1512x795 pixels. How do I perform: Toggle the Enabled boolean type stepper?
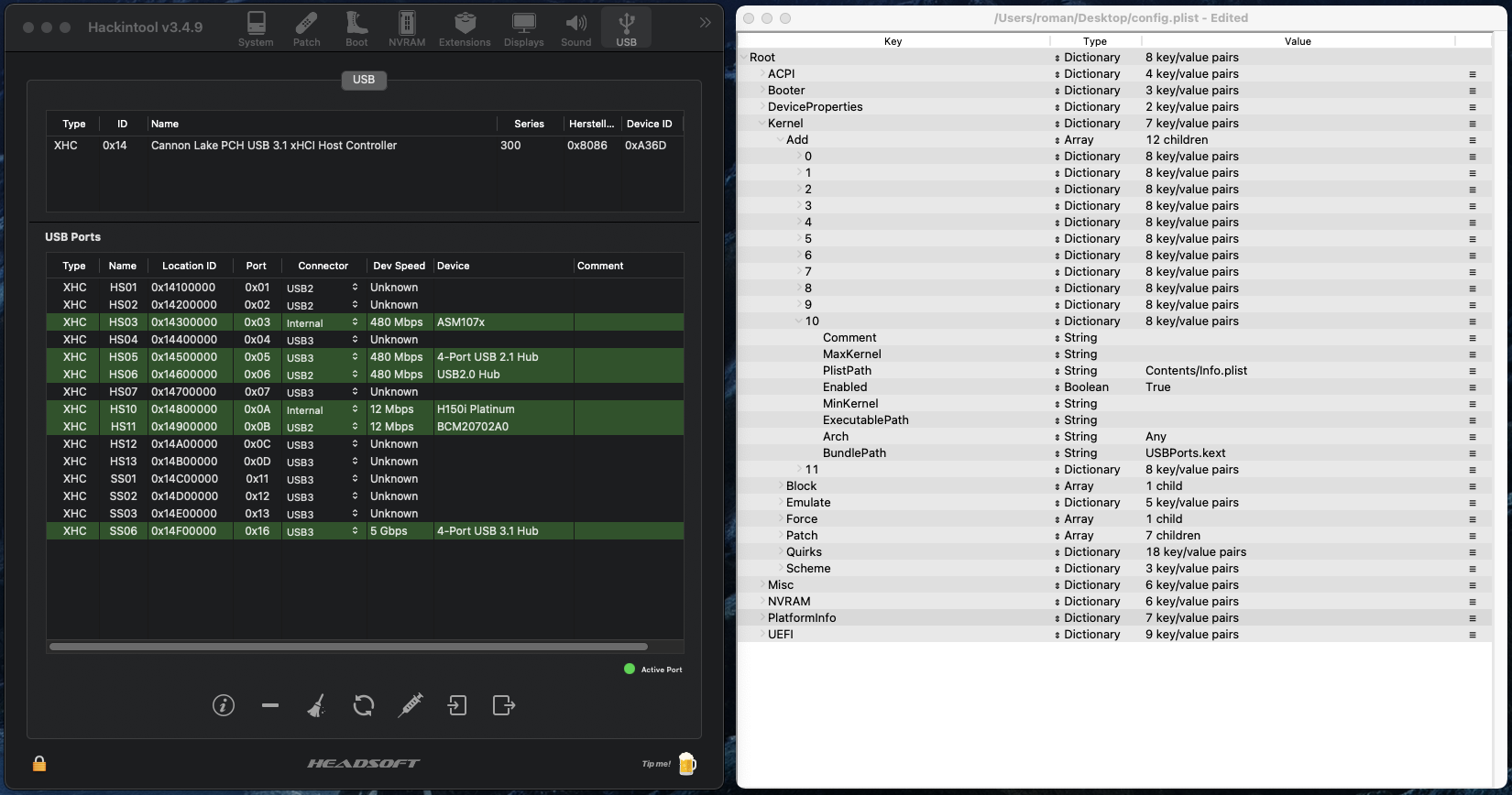(x=1057, y=387)
